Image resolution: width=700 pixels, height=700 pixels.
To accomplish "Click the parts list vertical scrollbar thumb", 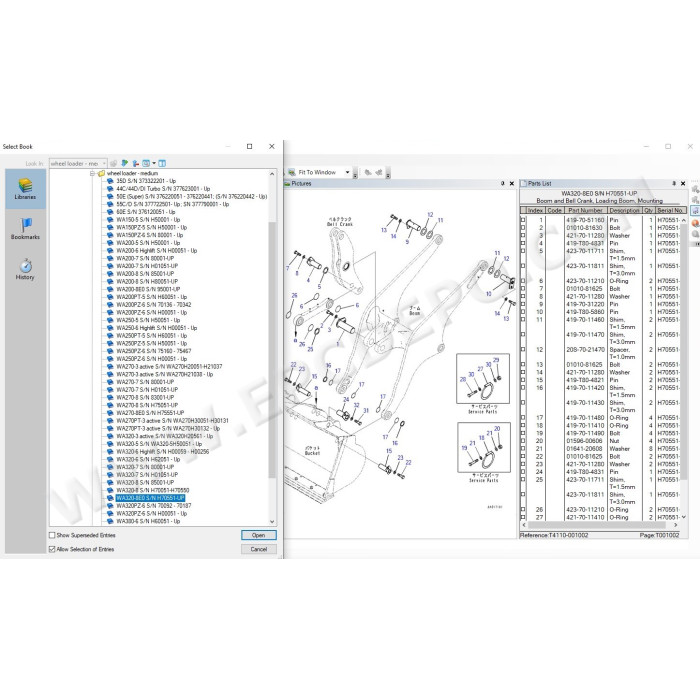I will [x=683, y=353].
